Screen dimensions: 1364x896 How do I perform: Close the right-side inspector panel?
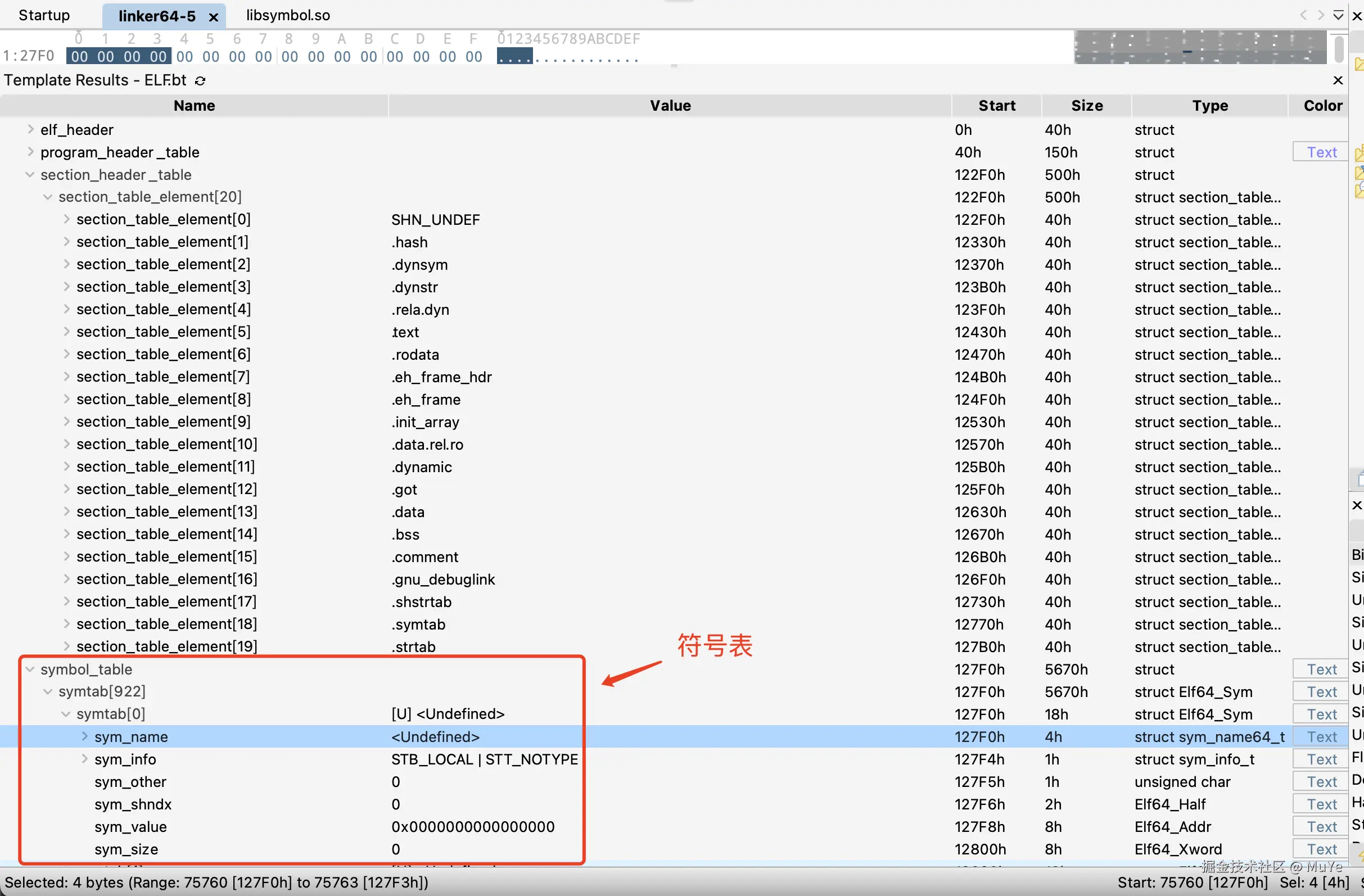pyautogui.click(x=1357, y=505)
